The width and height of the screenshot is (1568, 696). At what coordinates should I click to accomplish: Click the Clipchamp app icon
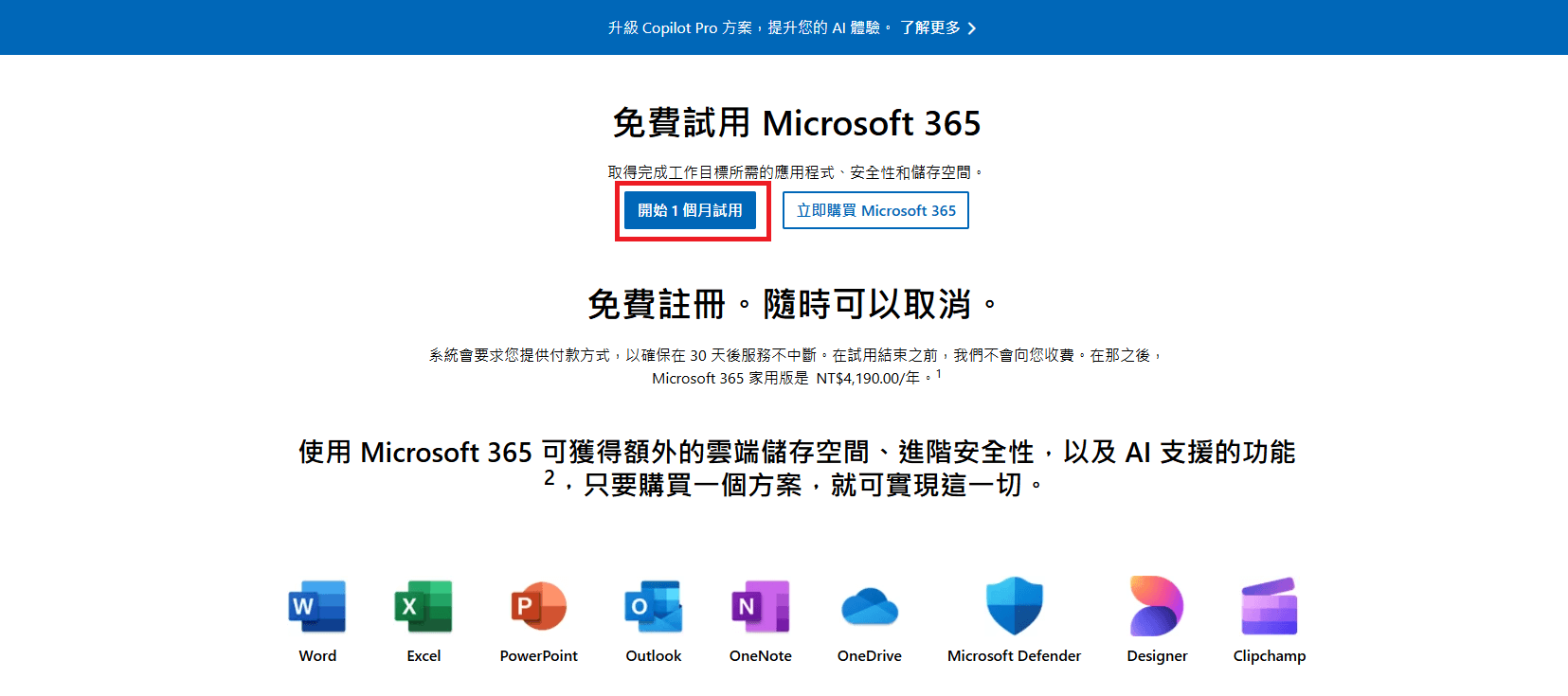click(x=1270, y=606)
